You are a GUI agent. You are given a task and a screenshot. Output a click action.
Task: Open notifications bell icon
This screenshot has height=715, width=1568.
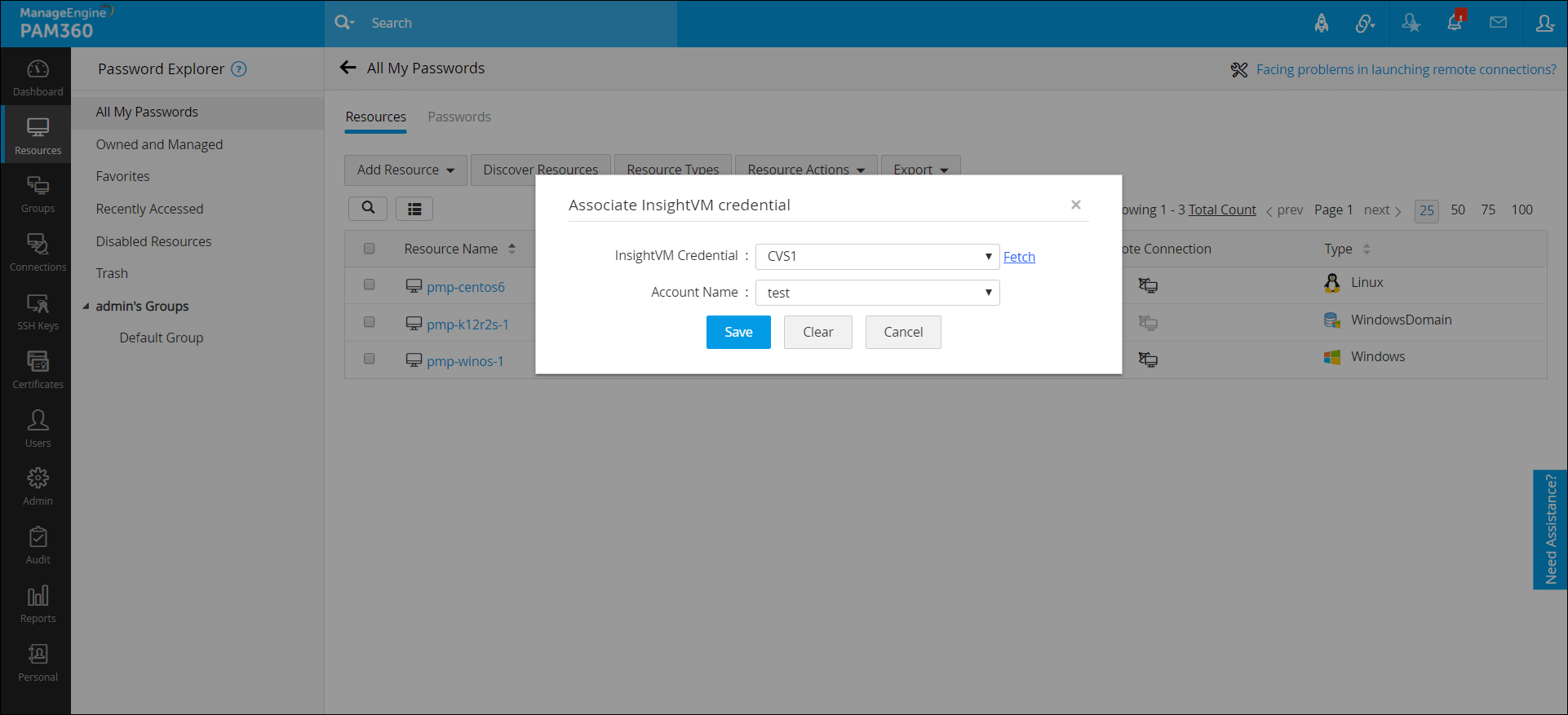tap(1455, 22)
